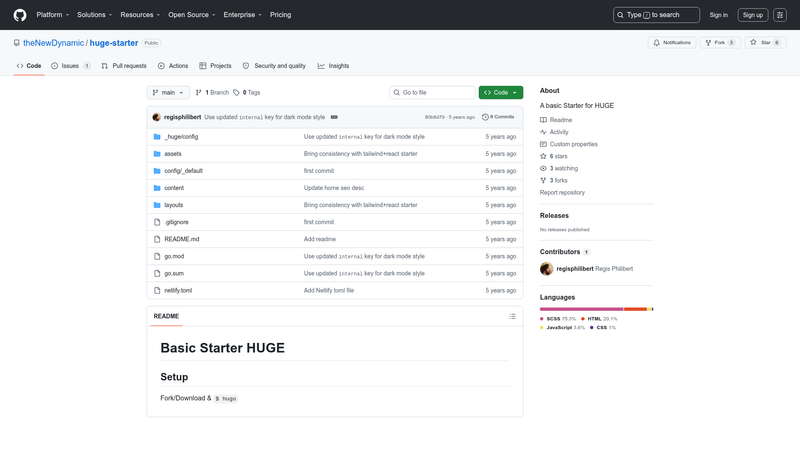
Task: Click the Sign in link
Action: pyautogui.click(x=718, y=15)
